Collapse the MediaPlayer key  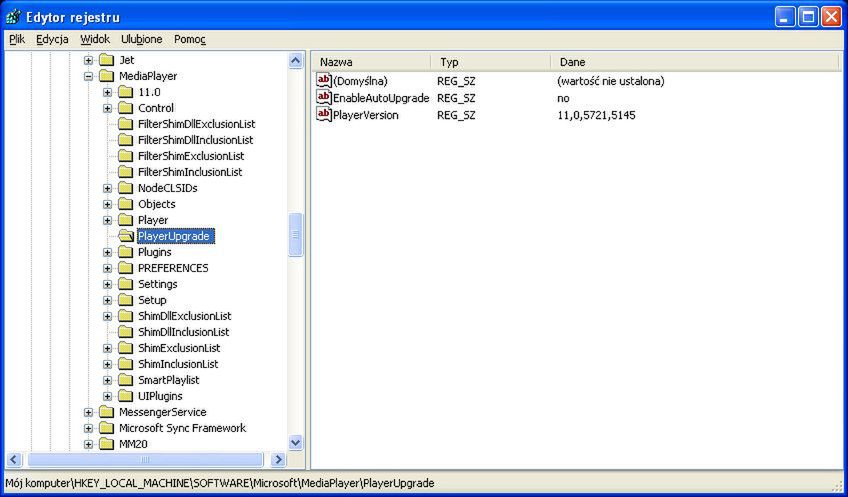[88, 76]
